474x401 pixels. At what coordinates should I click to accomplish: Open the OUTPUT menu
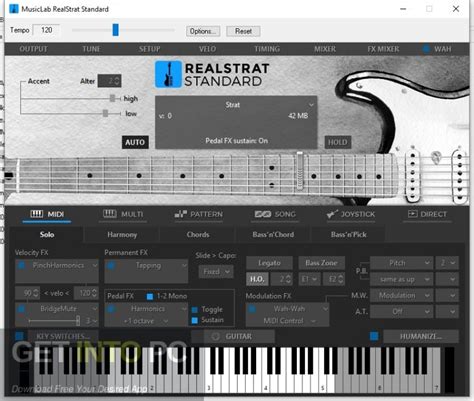click(x=33, y=49)
